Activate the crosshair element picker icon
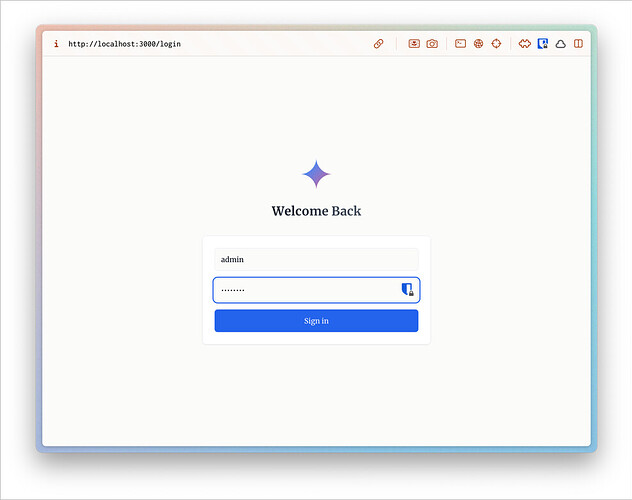 click(496, 44)
